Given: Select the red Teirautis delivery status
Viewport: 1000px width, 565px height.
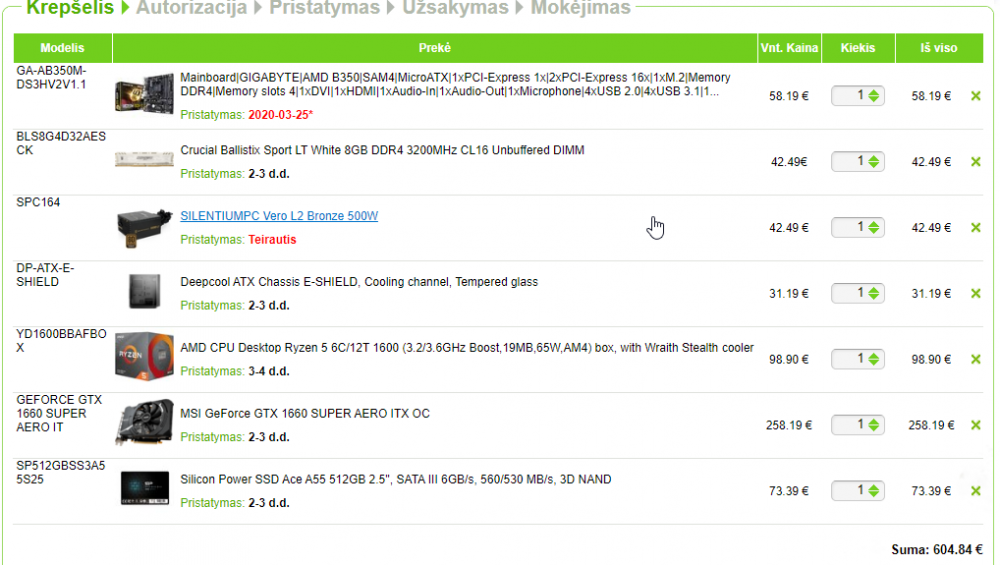Looking at the screenshot, I should point(272,240).
